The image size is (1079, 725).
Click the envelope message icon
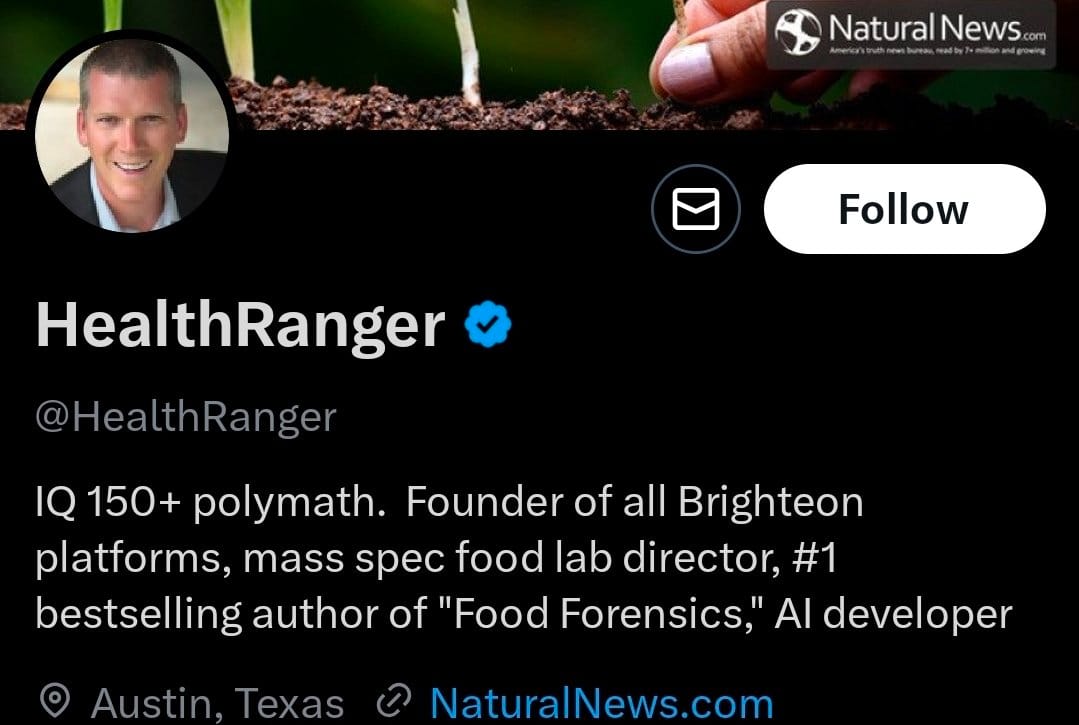695,210
